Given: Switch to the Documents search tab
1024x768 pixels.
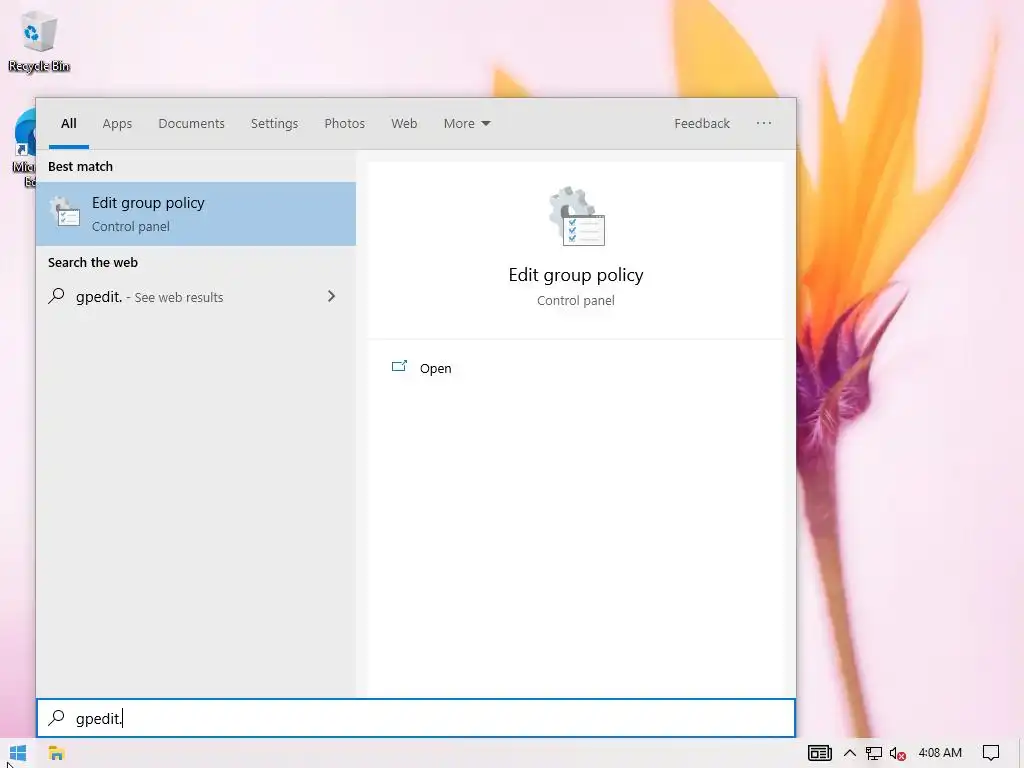Looking at the screenshot, I should (191, 123).
